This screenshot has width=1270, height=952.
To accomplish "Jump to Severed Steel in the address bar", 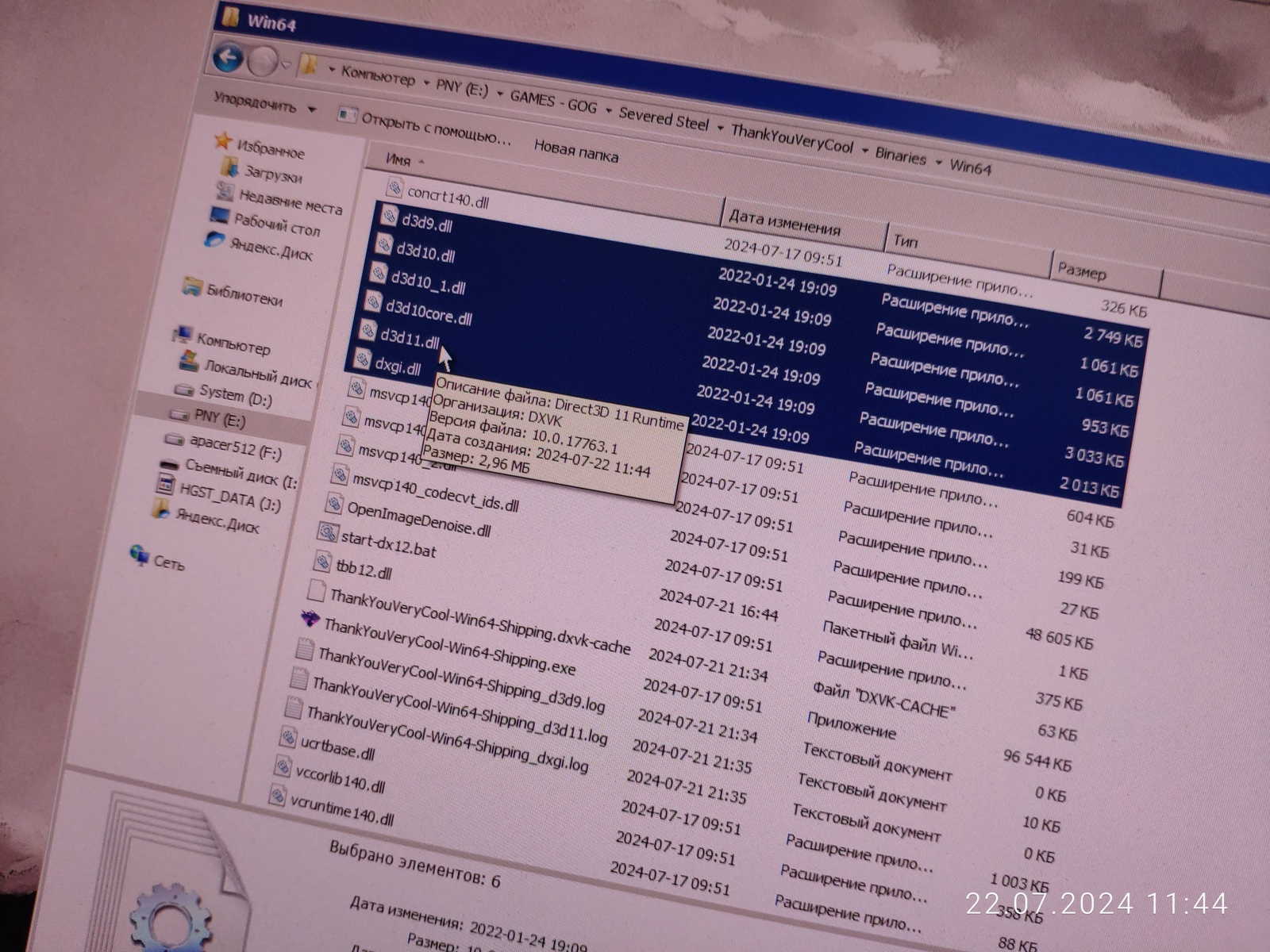I will click(664, 119).
